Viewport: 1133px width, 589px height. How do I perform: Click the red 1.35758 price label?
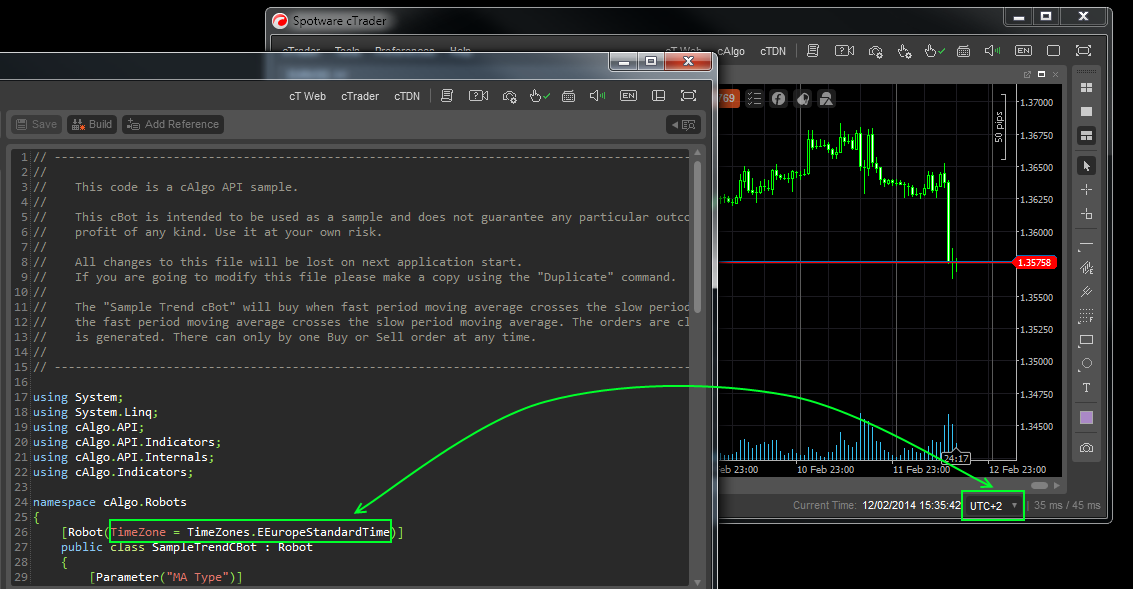(x=1035, y=262)
